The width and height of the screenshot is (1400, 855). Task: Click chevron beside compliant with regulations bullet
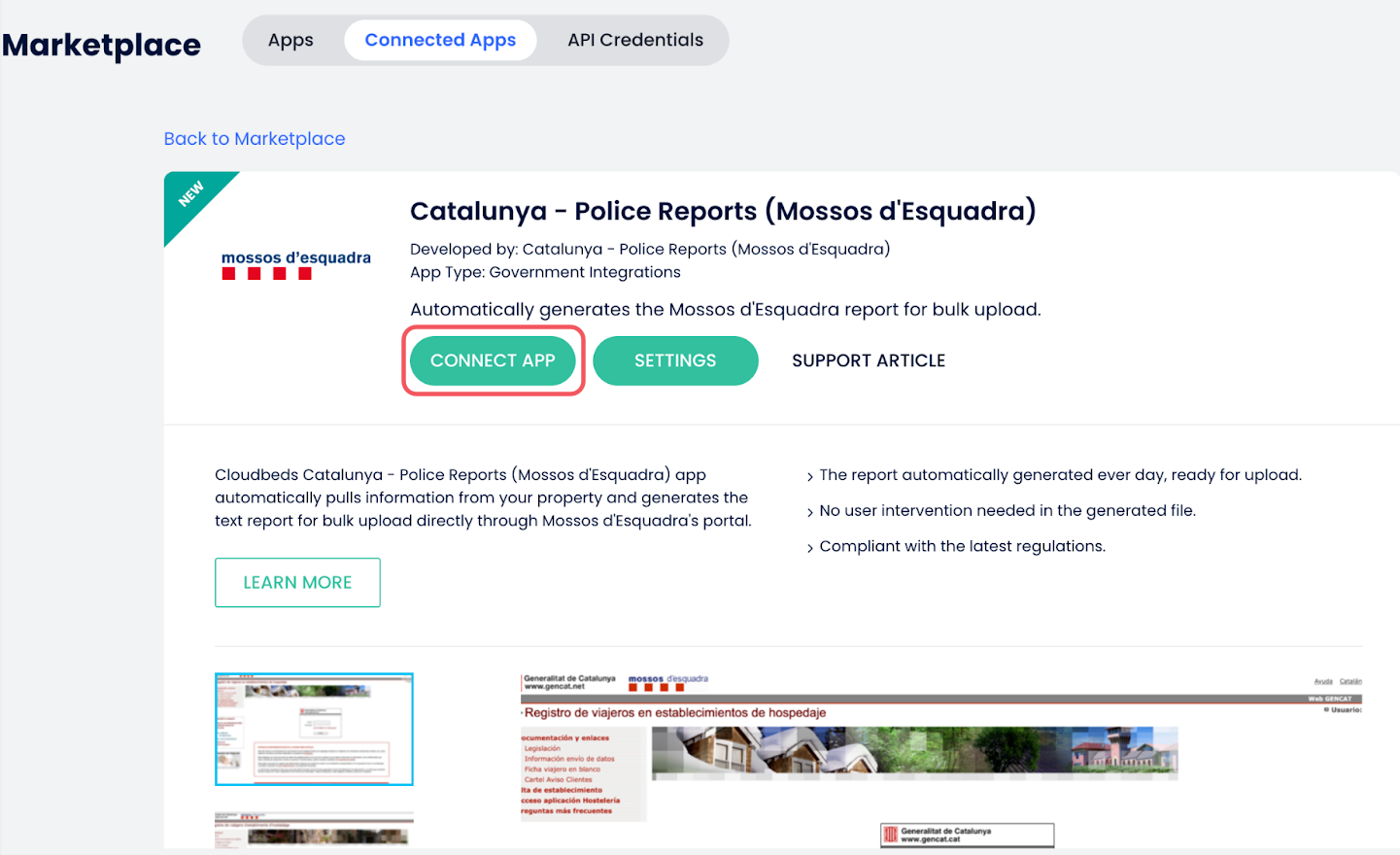click(x=810, y=548)
